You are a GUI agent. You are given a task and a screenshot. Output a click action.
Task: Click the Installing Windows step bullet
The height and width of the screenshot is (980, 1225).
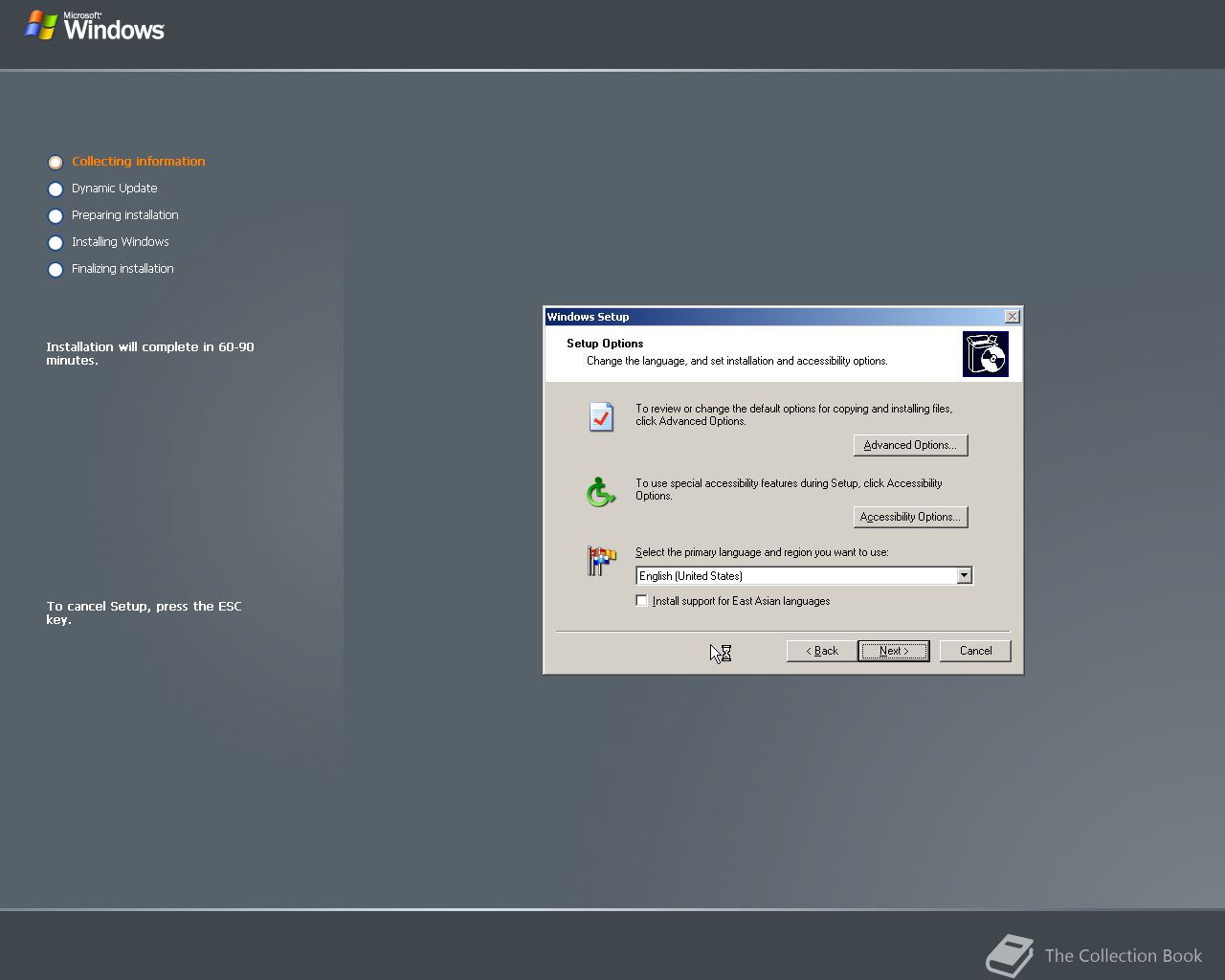(x=56, y=243)
